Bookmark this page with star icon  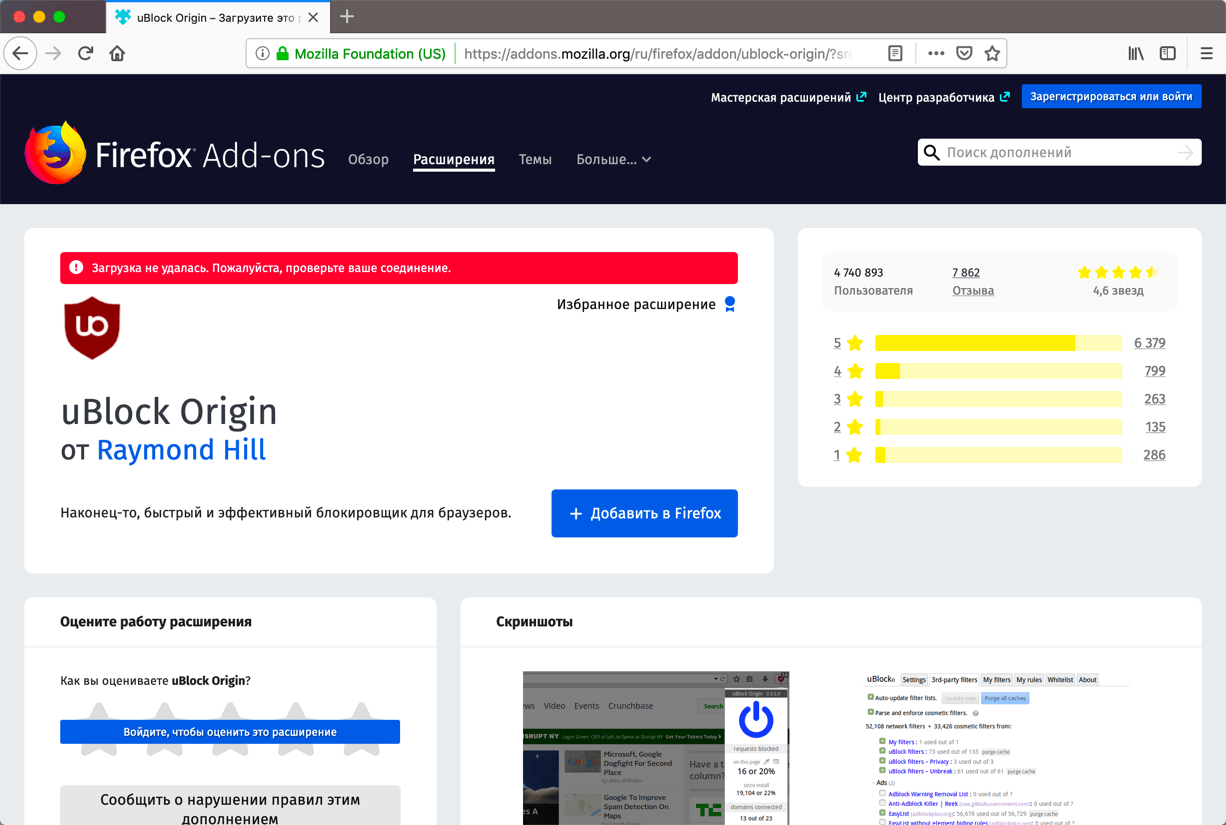click(x=992, y=54)
